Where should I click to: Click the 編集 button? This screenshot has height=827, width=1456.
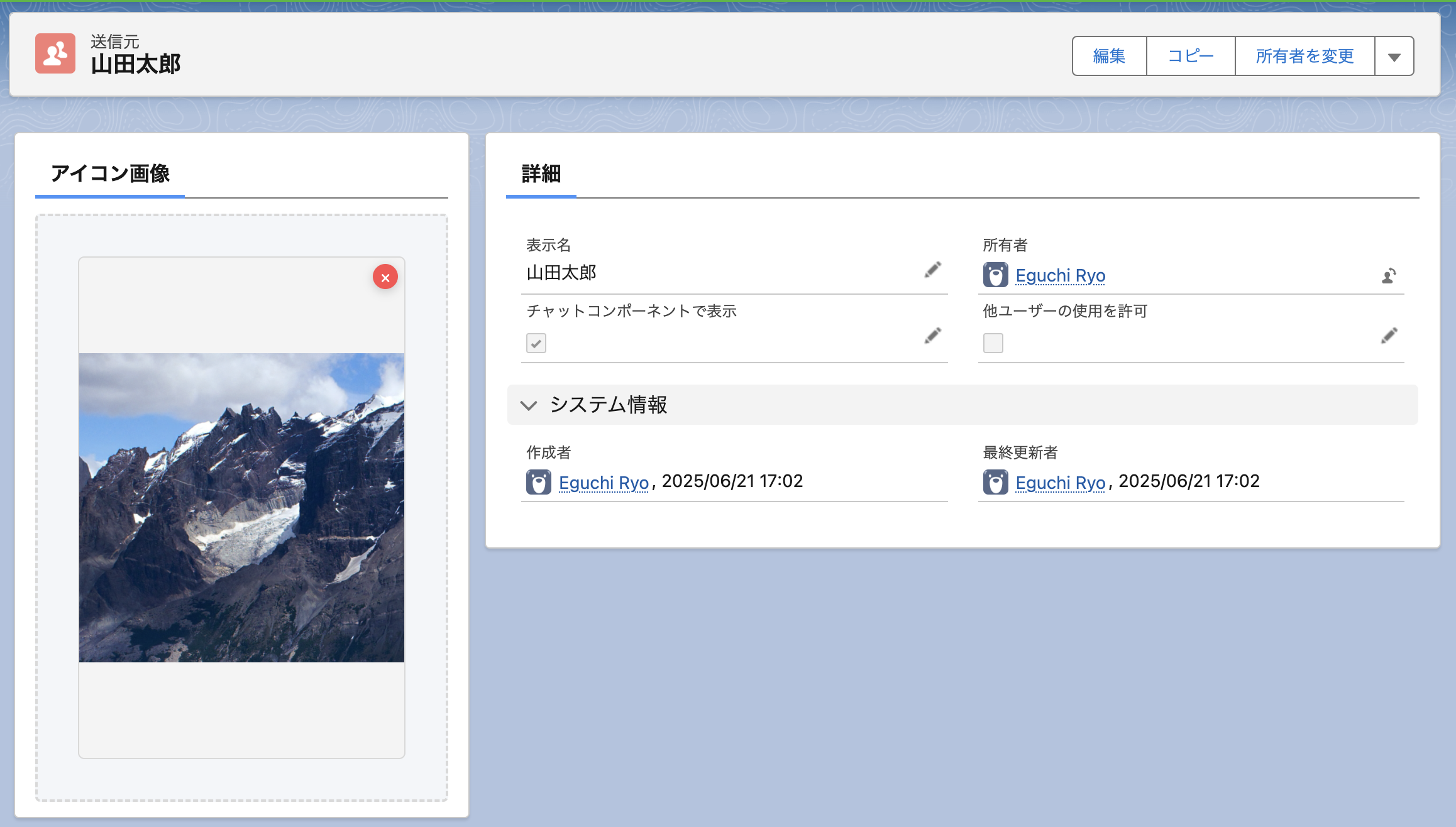coord(1109,57)
